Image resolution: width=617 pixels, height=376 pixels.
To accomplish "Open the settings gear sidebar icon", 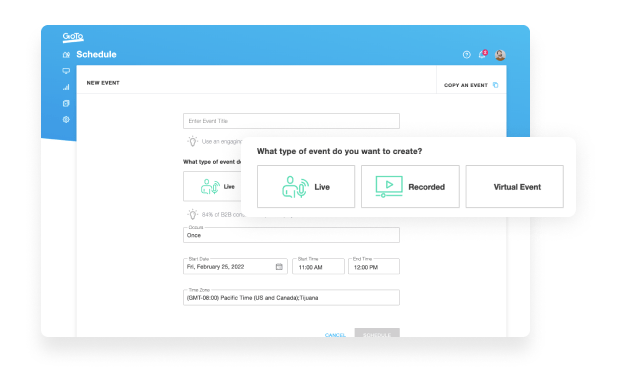I will [x=66, y=120].
